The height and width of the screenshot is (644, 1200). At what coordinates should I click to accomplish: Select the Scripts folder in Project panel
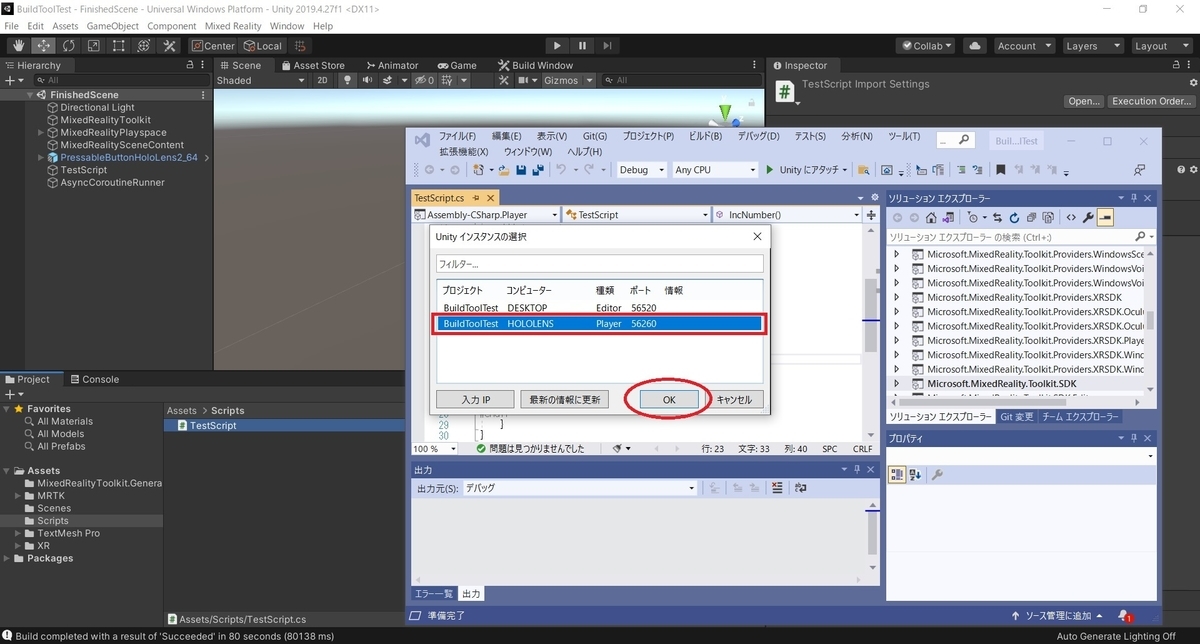coord(53,521)
